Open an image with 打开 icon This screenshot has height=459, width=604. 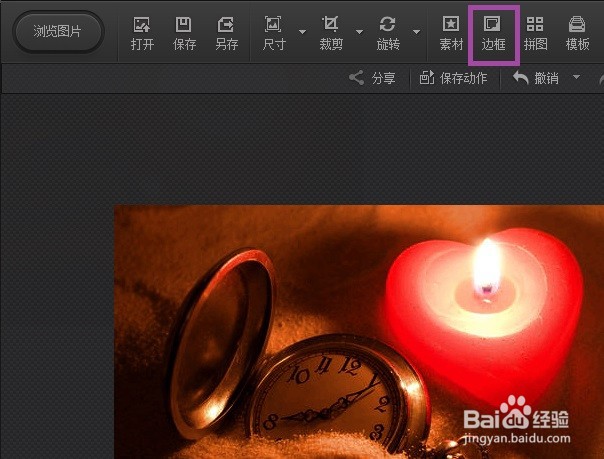142,34
